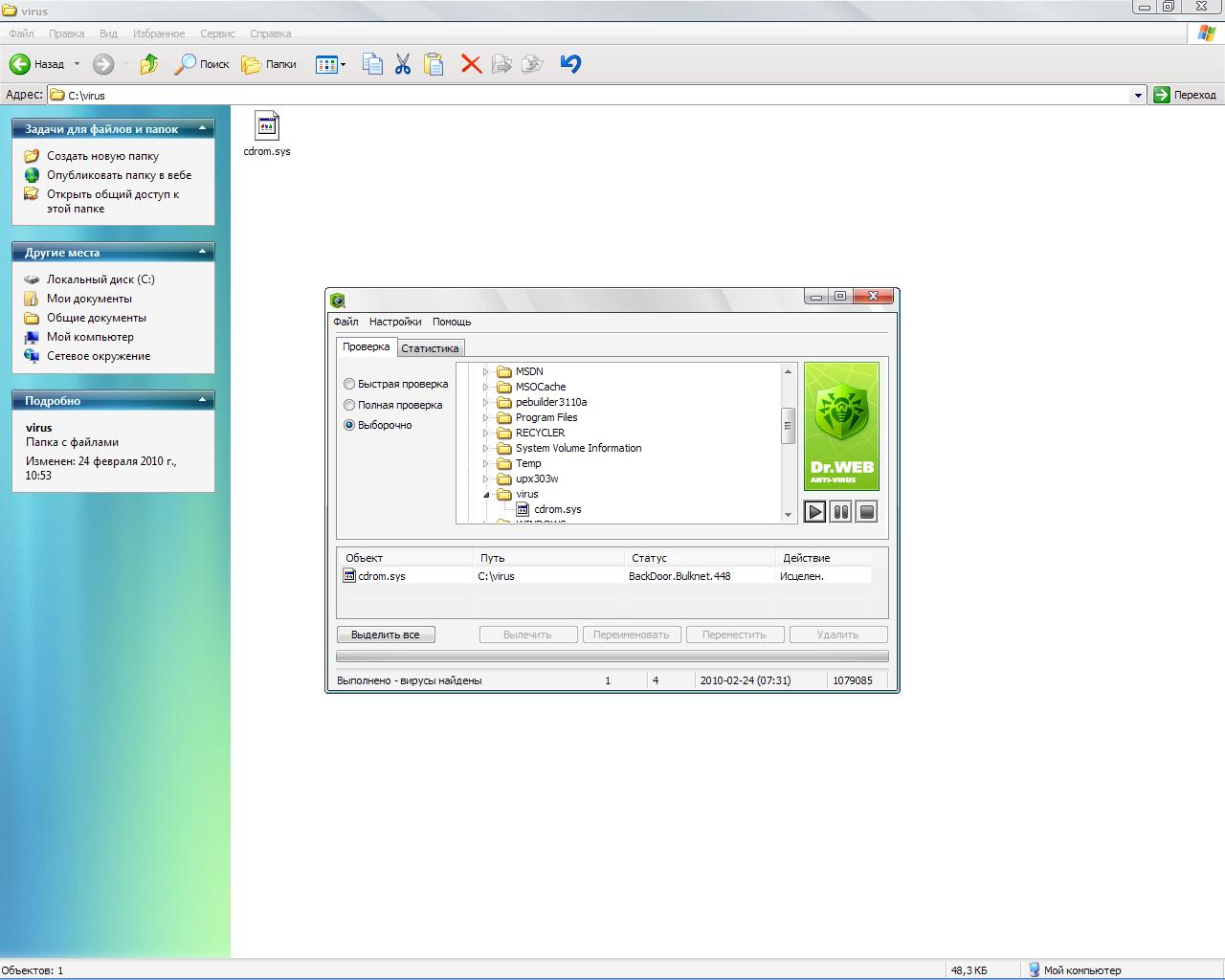Click the Cut scissors icon

click(403, 64)
